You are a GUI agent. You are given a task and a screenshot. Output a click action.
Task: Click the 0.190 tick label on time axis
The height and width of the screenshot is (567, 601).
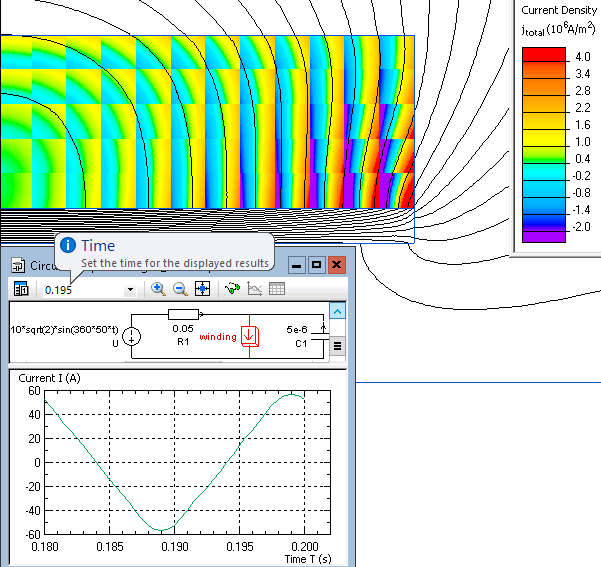point(175,546)
